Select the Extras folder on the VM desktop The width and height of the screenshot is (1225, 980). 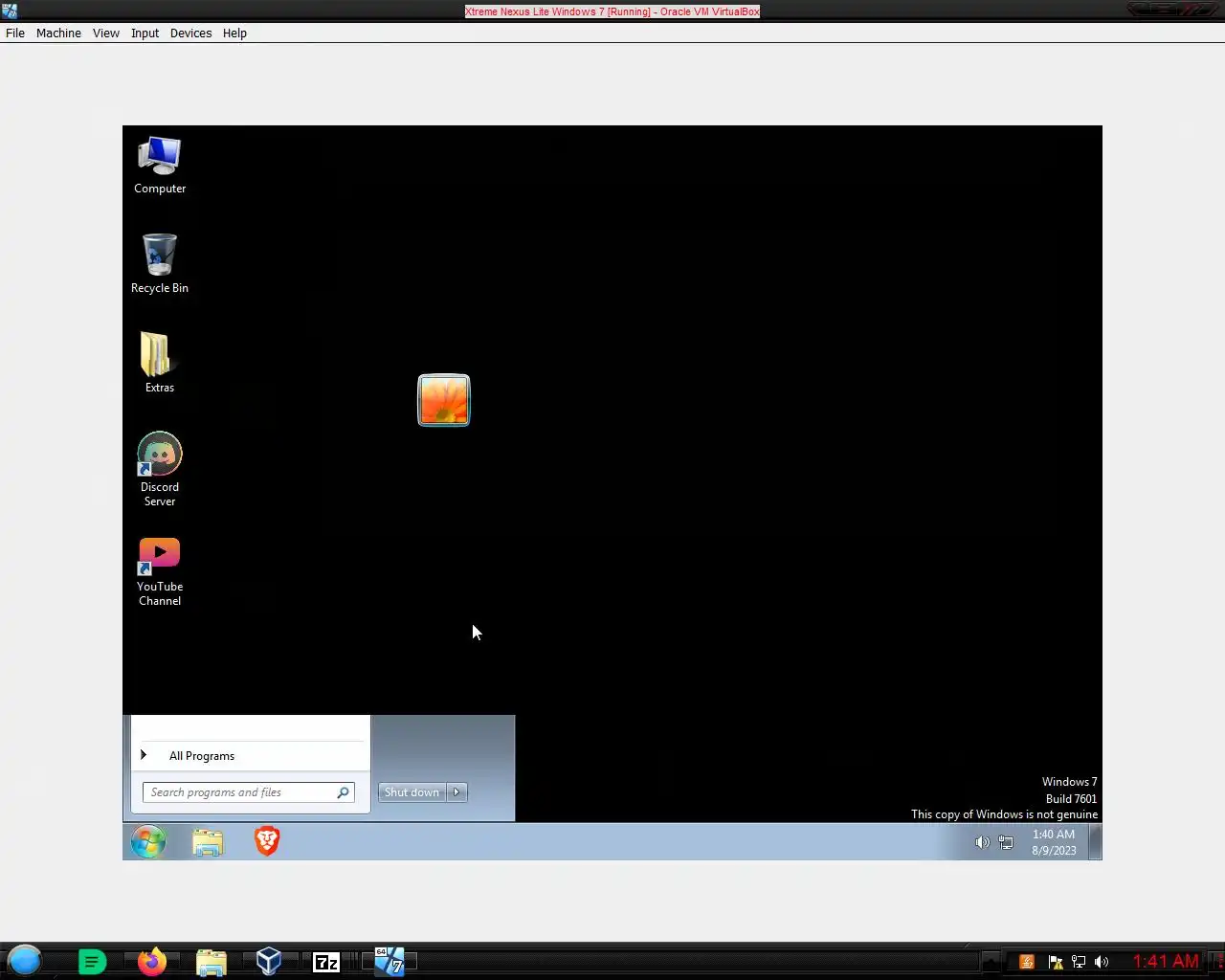tap(160, 363)
